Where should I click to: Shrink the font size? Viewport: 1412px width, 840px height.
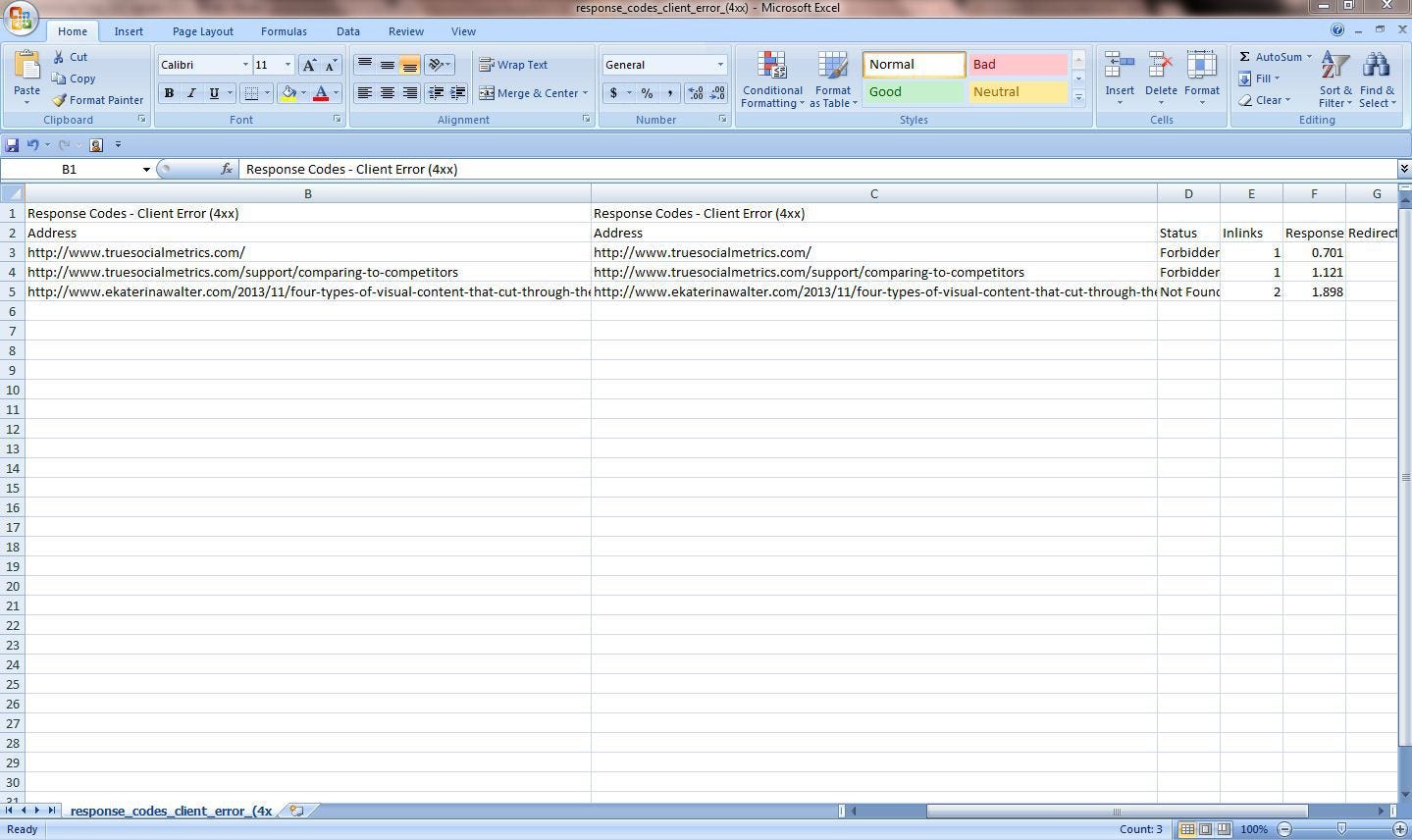(x=331, y=65)
